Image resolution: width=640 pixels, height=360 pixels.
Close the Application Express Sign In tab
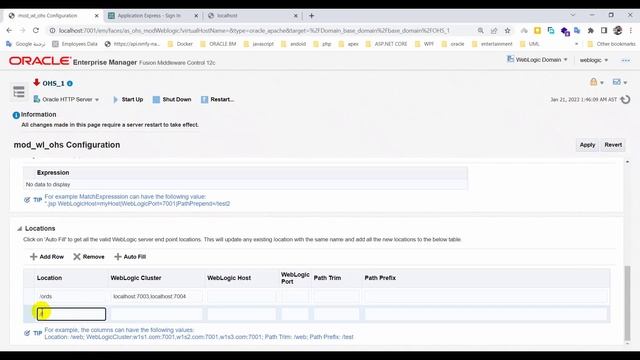[196, 16]
